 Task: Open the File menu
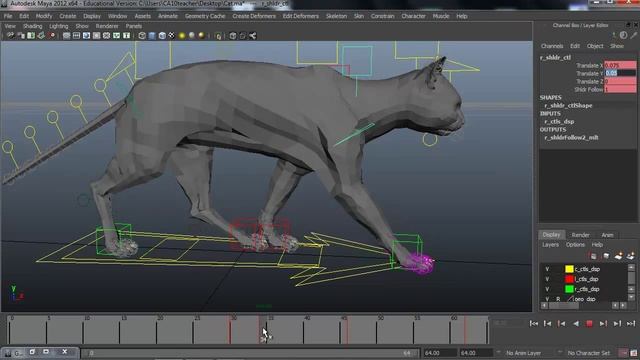coord(8,16)
